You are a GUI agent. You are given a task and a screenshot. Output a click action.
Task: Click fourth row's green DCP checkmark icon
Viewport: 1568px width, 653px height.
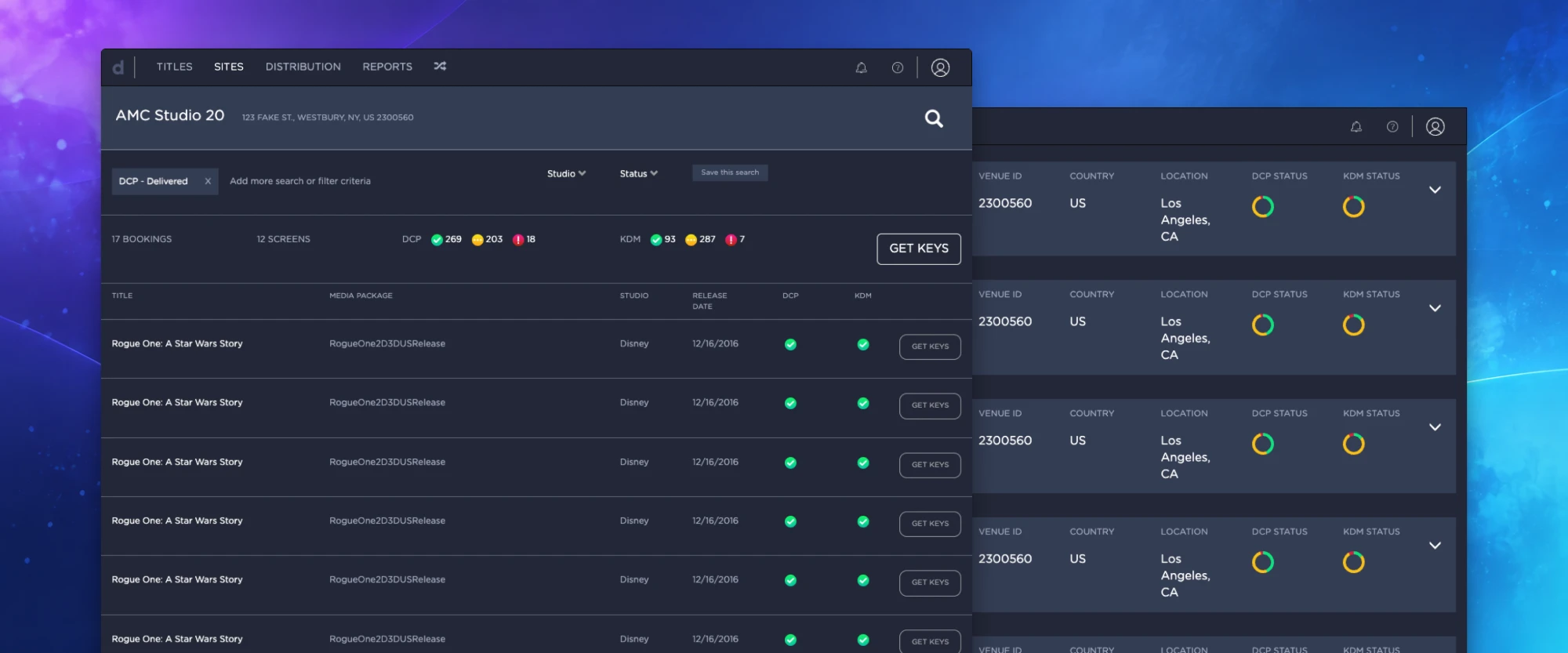tap(790, 521)
